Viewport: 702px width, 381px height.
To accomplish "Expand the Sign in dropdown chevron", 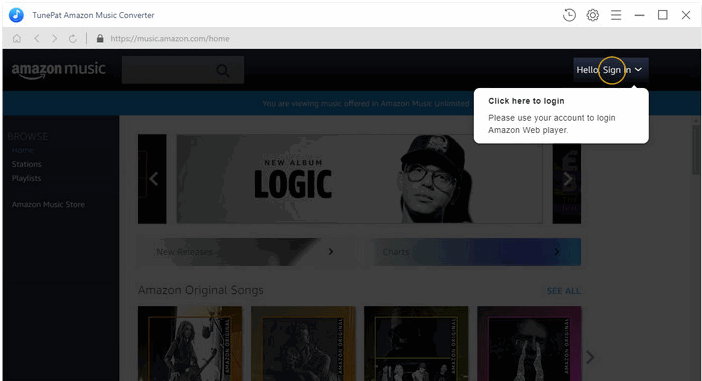I will 638,70.
